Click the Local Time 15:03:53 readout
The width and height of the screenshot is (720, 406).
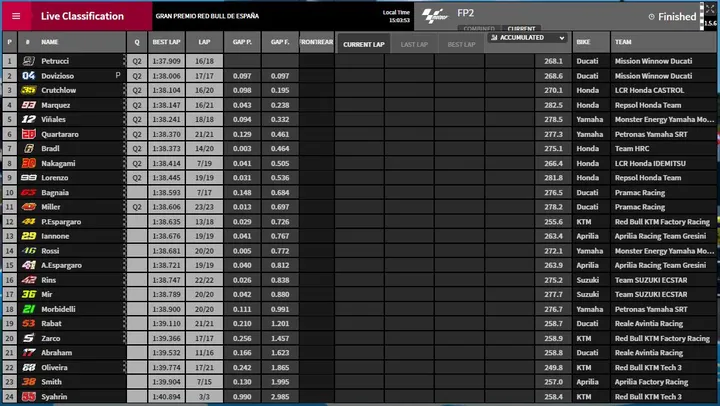pos(396,16)
